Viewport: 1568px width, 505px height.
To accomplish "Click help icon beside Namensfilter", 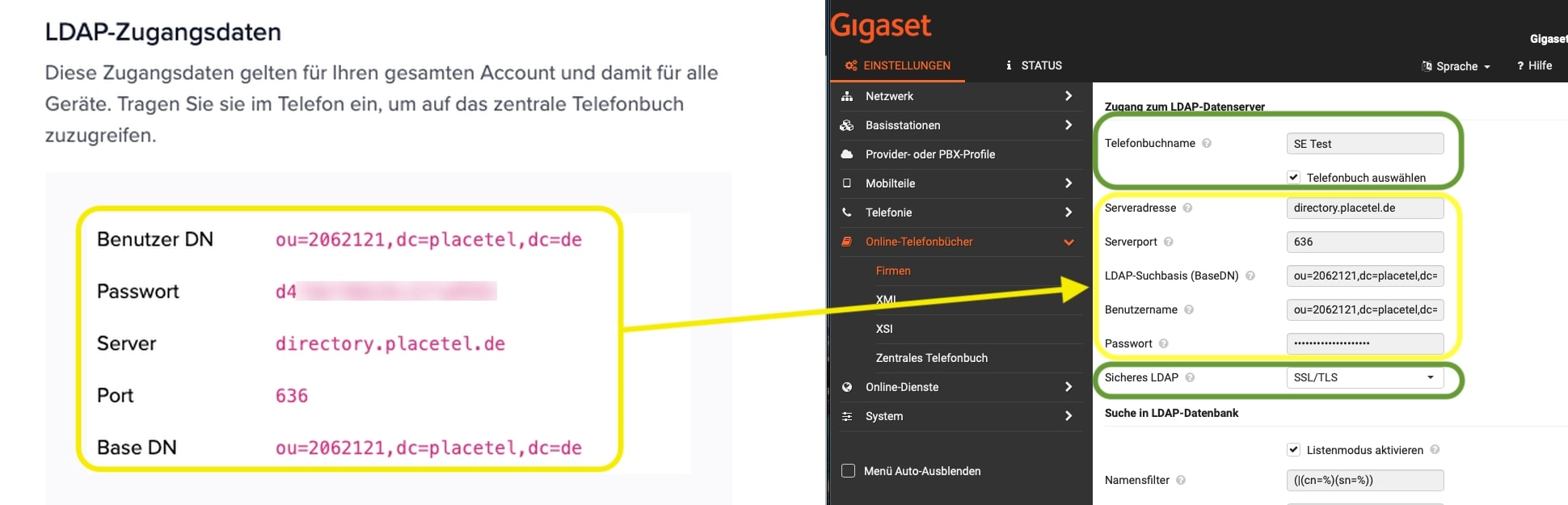I will coord(1181,480).
